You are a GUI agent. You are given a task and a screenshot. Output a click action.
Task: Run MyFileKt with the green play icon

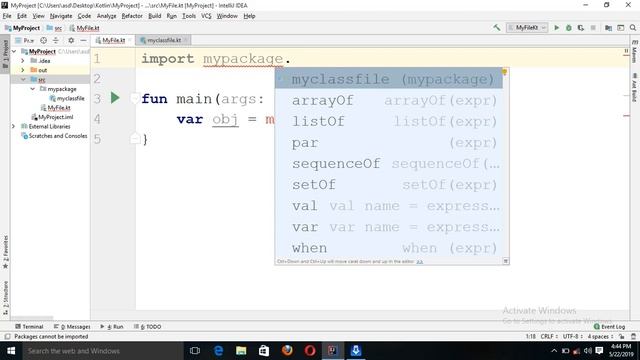556,28
